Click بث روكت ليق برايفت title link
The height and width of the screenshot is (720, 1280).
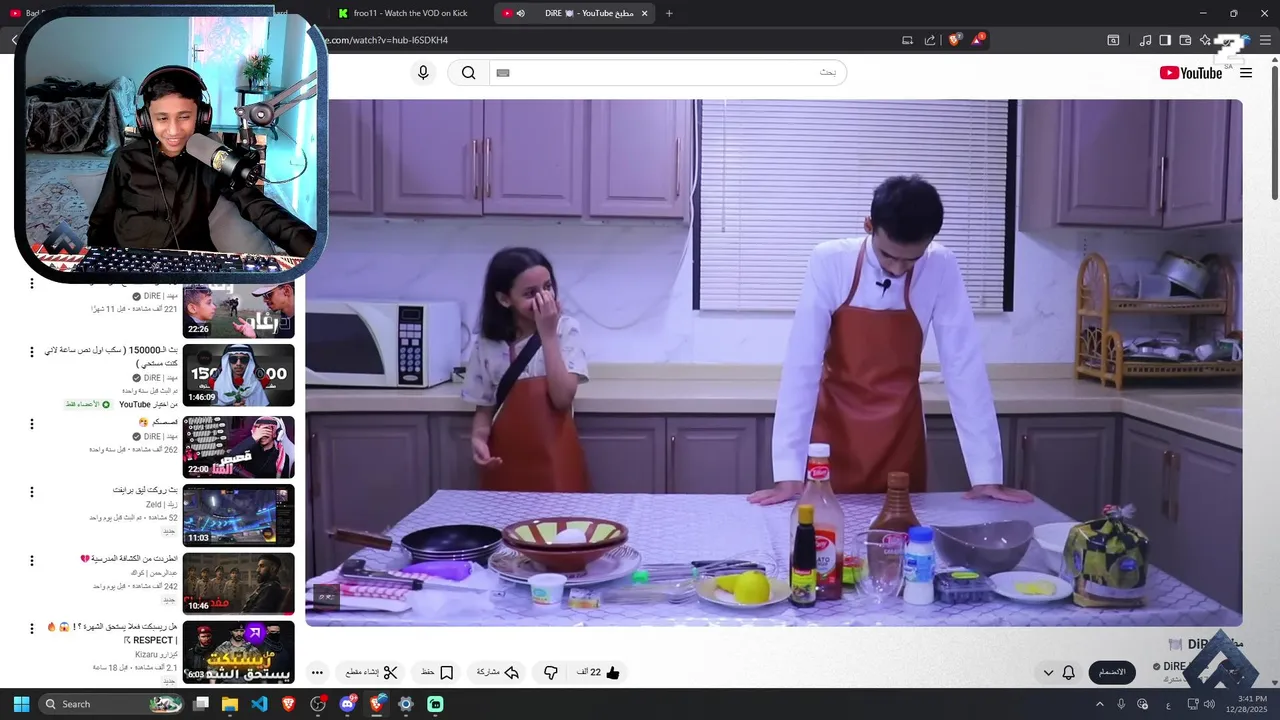[x=145, y=490]
